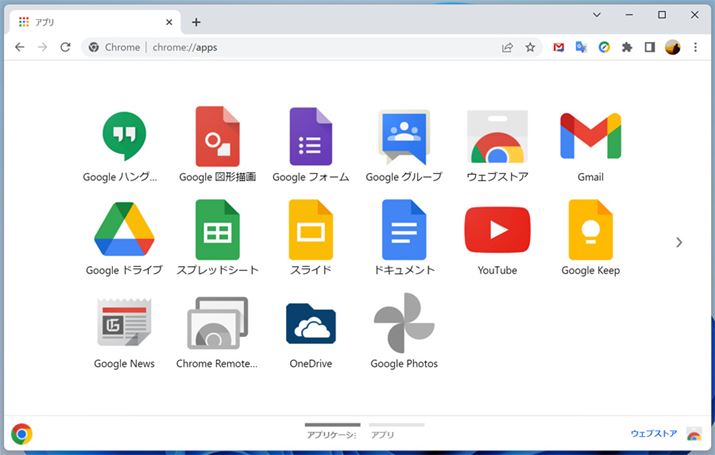Viewport: 715px width, 455px height.
Task: View site info via Chrome chip
Action: [114, 47]
